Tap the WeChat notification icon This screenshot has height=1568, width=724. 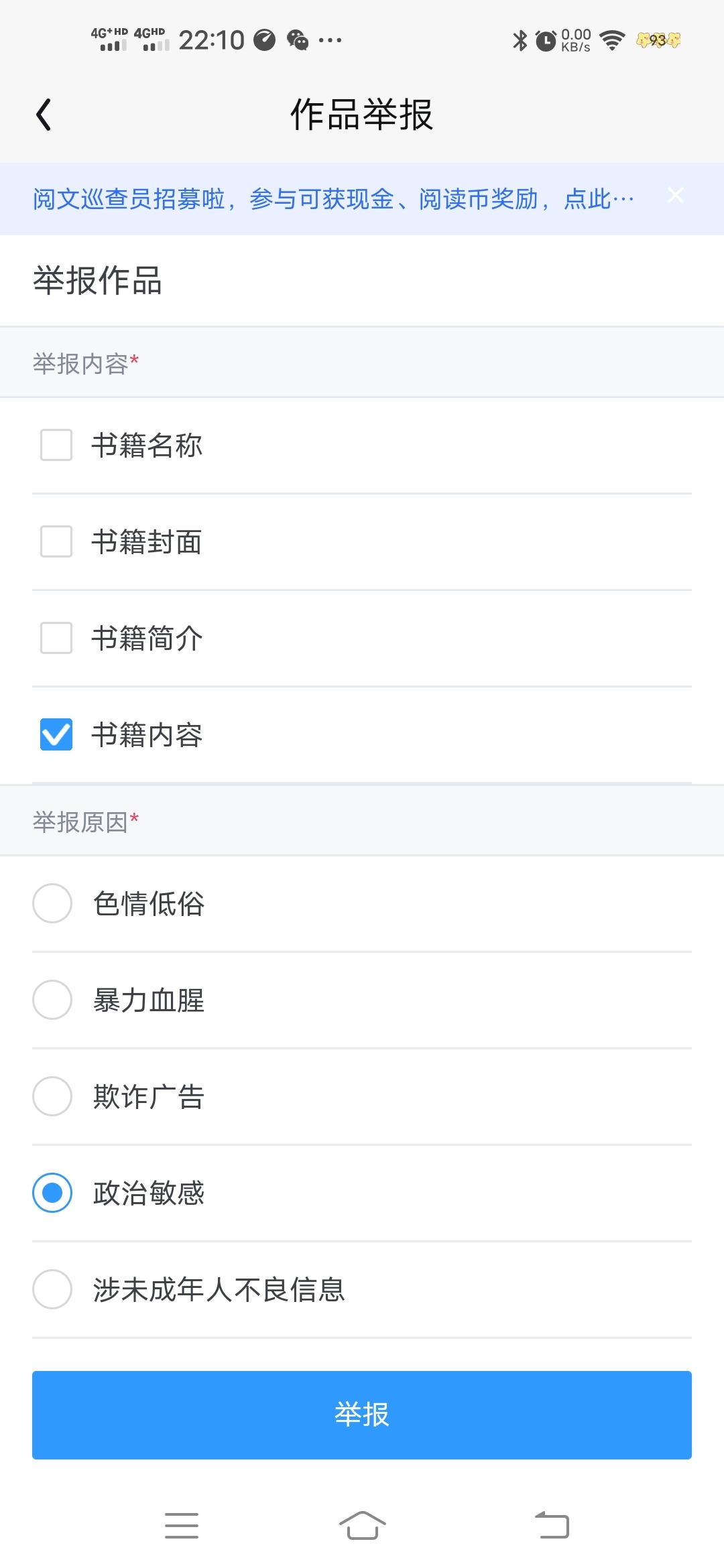(x=298, y=40)
